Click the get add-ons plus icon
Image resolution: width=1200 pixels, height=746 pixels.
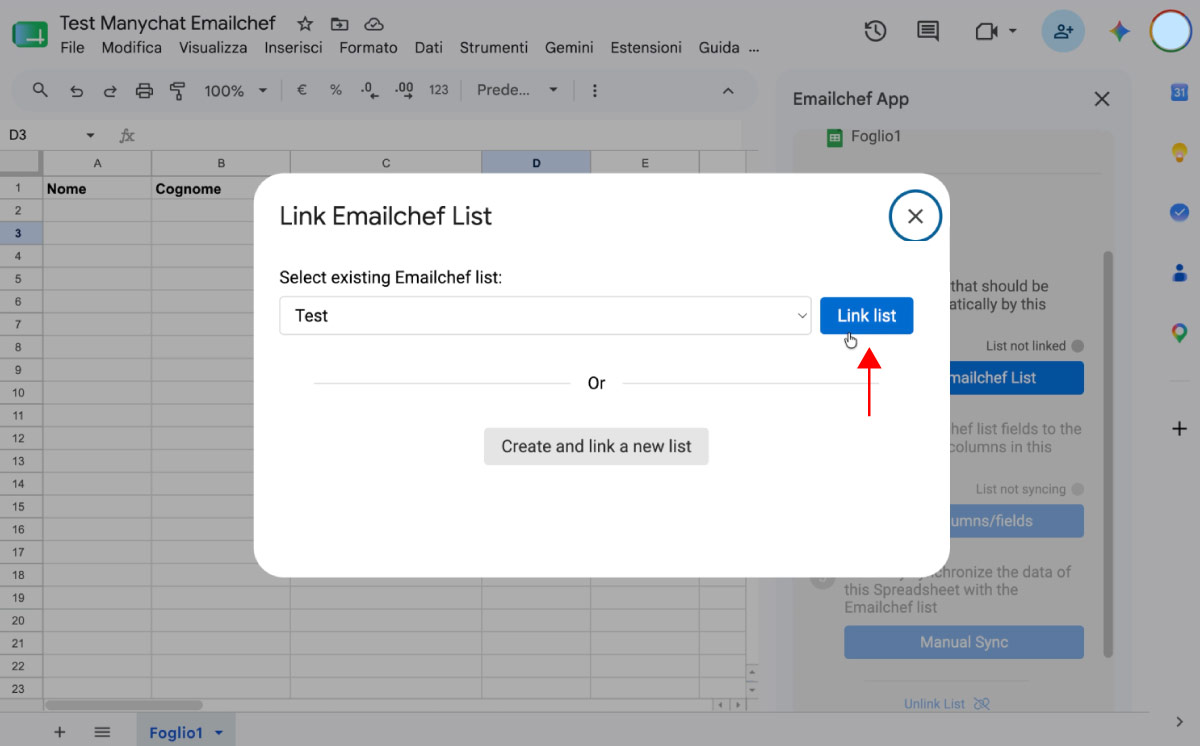coord(1179,429)
